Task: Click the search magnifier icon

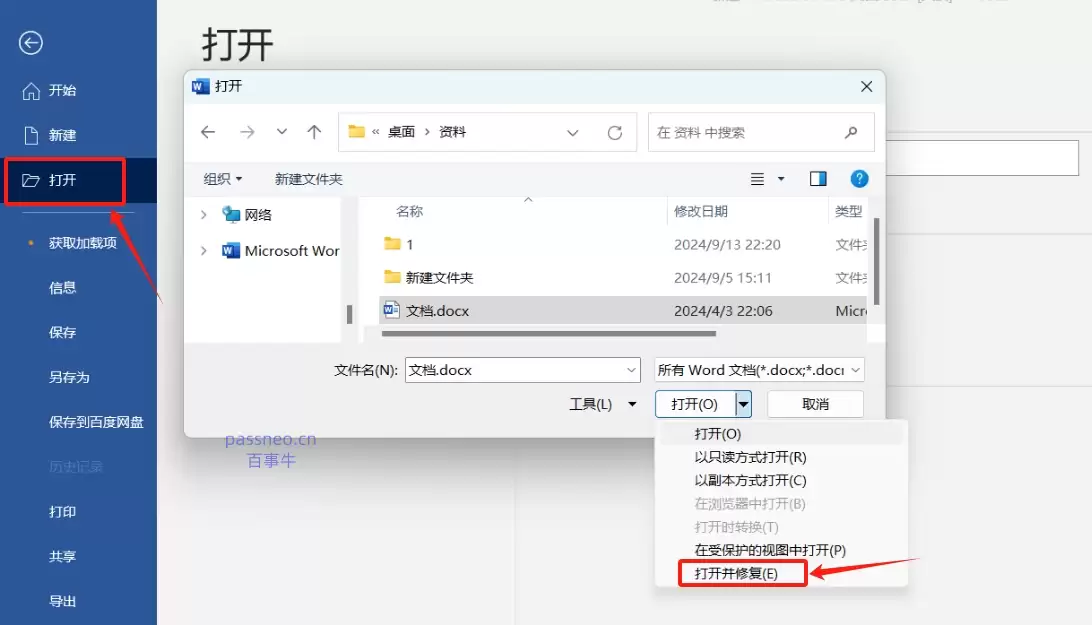Action: [x=850, y=131]
